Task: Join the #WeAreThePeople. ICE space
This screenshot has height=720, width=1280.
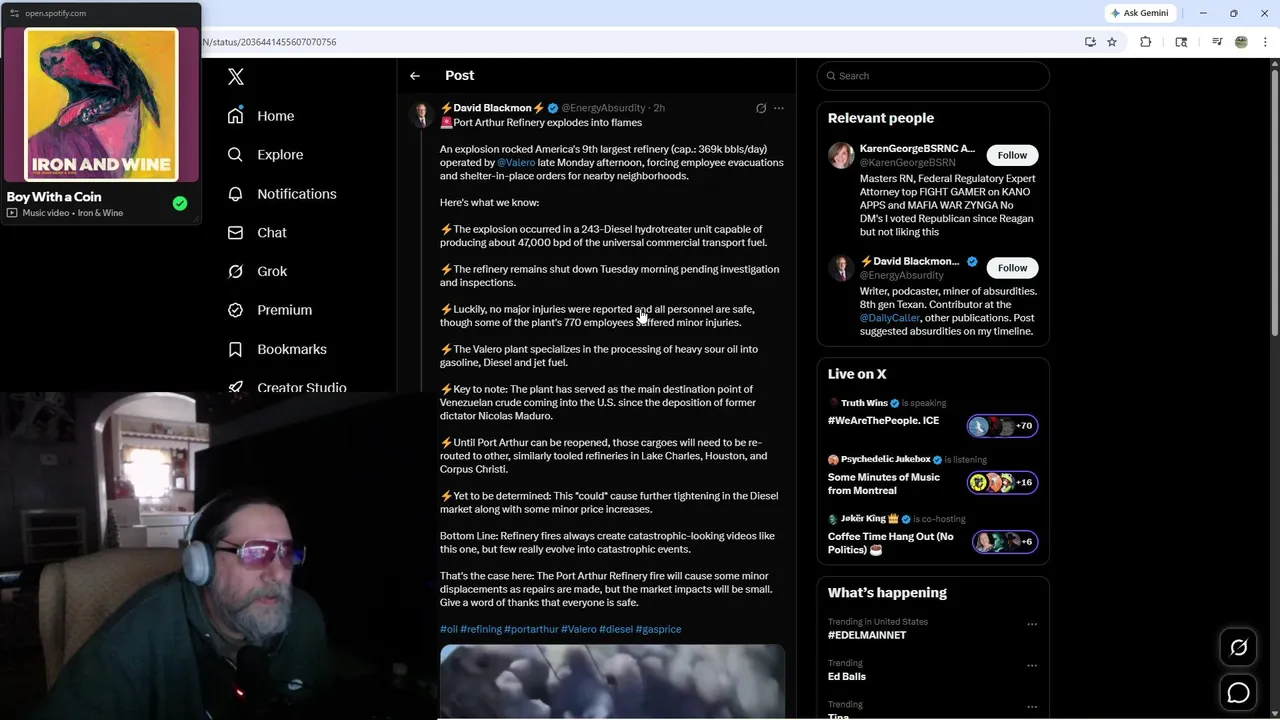Action: 883,421
